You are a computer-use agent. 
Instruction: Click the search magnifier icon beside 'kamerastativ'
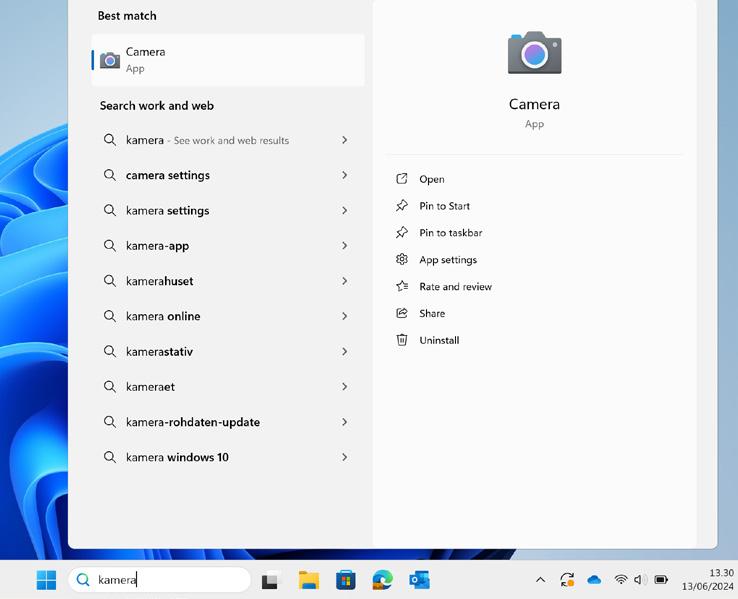[110, 351]
